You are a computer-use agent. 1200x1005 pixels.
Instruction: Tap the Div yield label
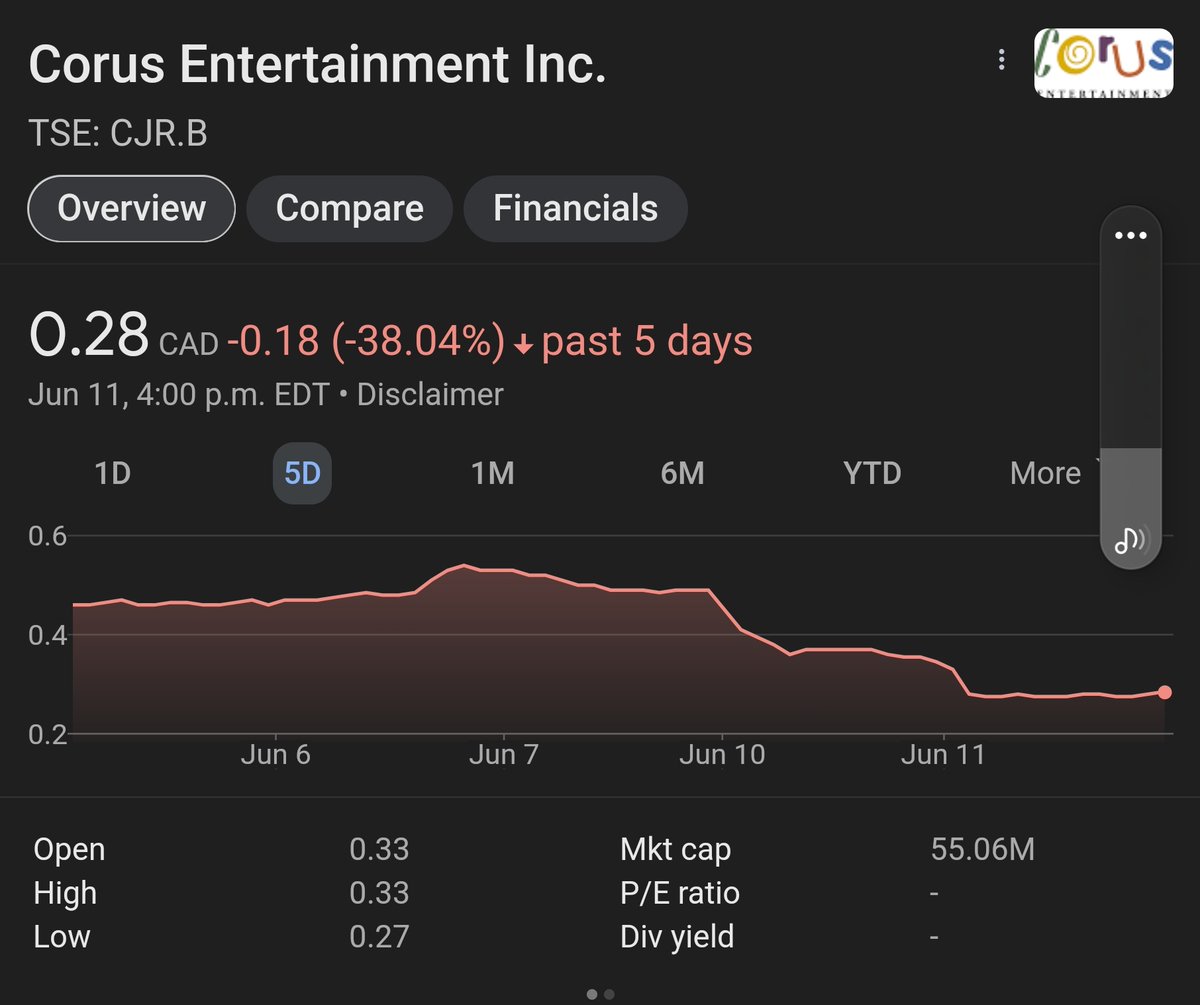pyautogui.click(x=677, y=937)
